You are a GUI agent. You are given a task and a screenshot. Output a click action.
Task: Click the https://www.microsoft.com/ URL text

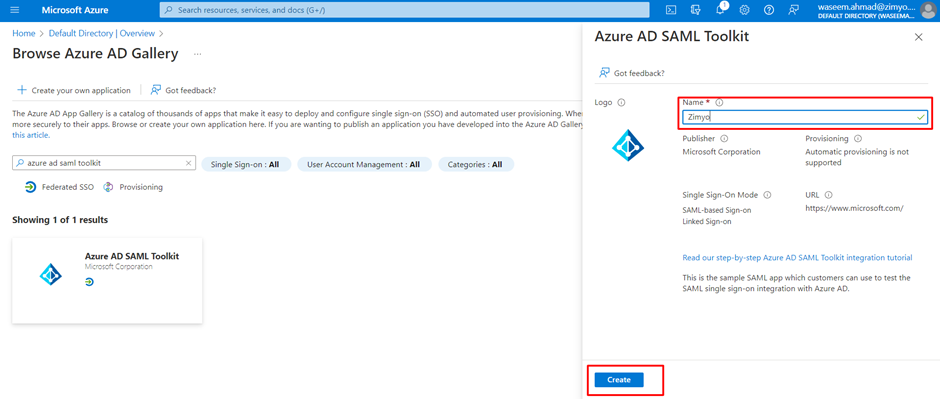854,208
